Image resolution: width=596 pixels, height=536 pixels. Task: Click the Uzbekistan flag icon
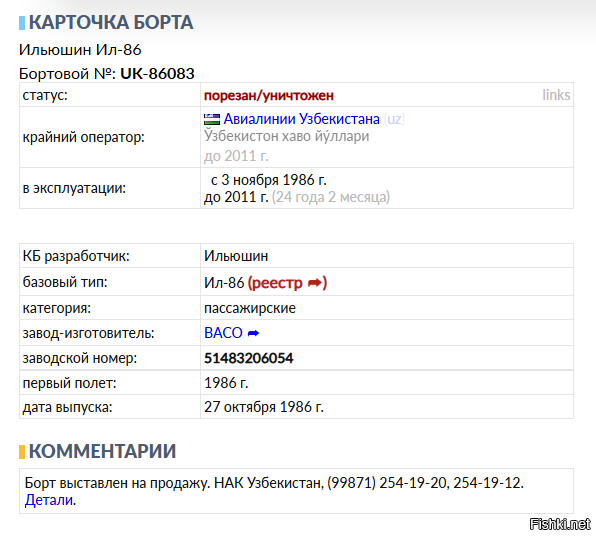click(x=212, y=119)
